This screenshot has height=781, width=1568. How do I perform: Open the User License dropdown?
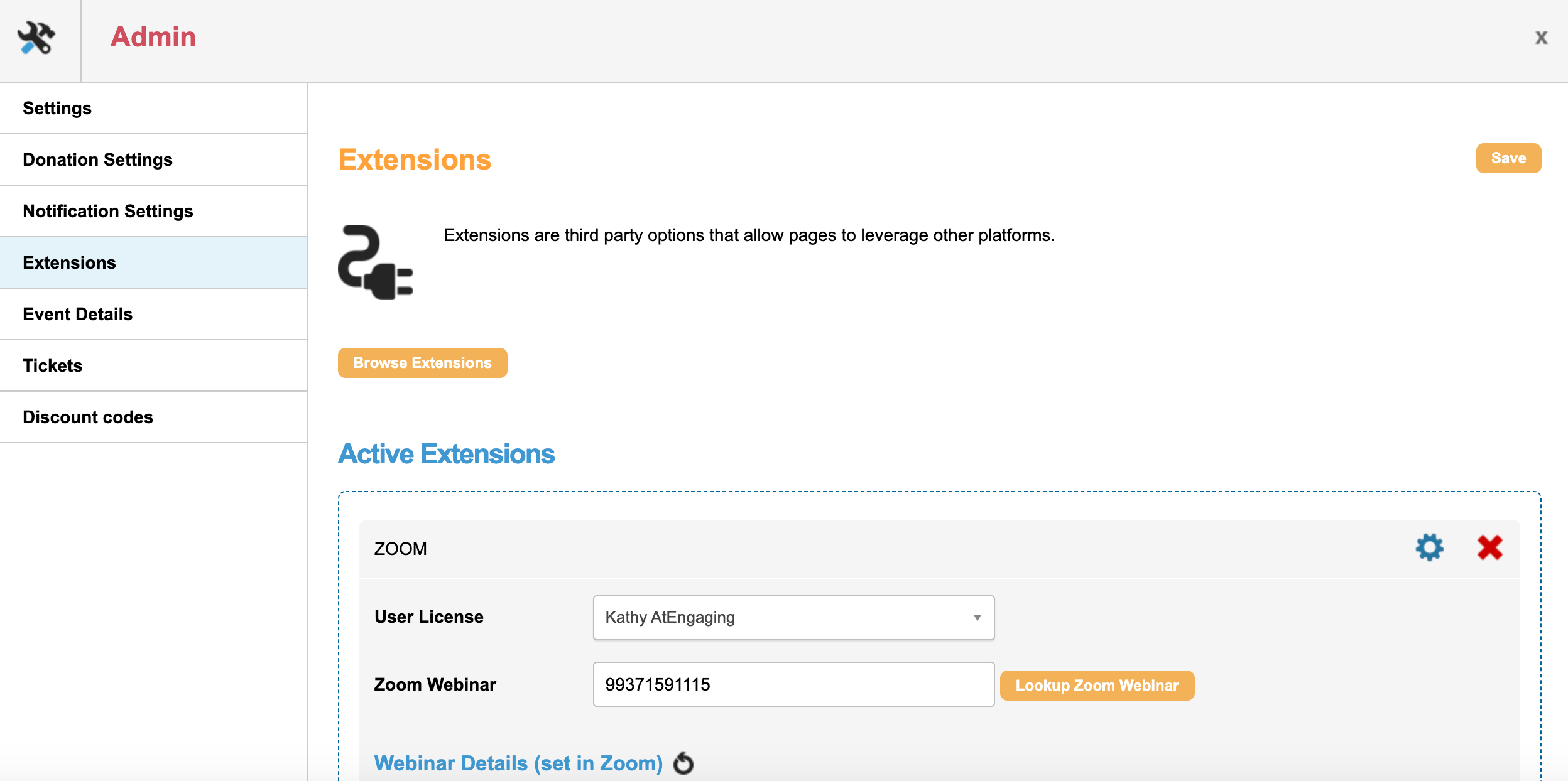click(793, 618)
